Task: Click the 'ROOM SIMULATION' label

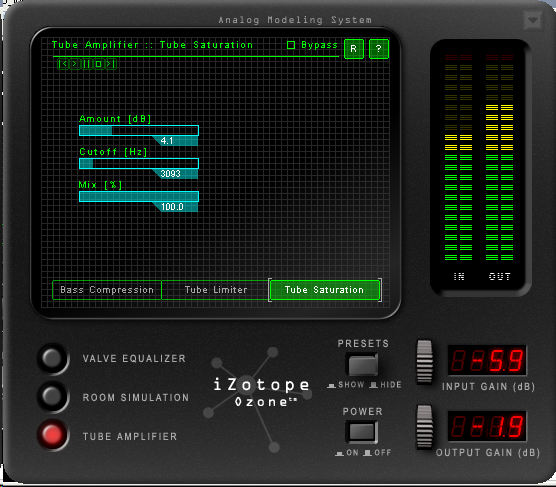Action: pos(136,397)
